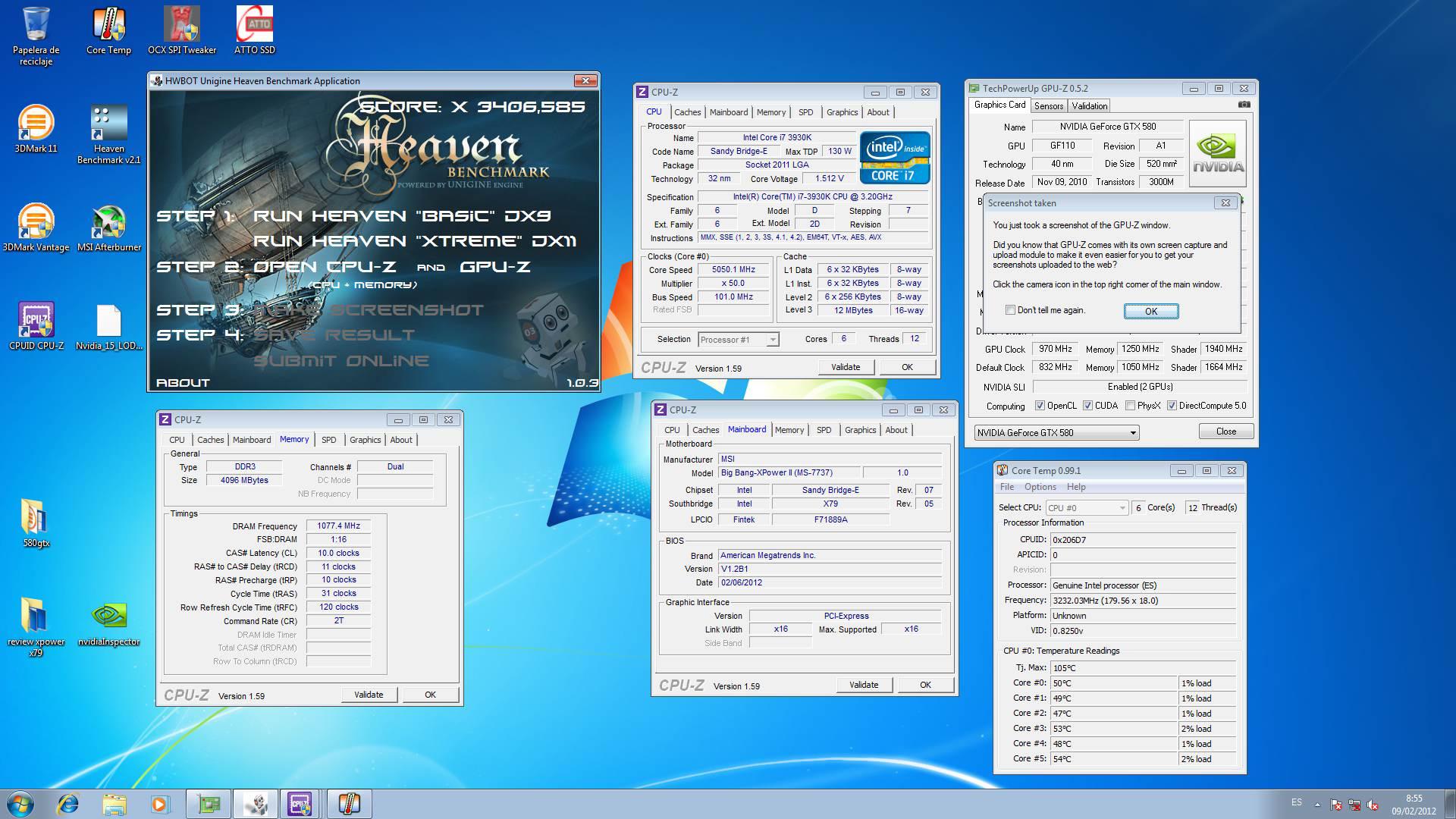Open the Papelera de reciclaje desktop icon
Image resolution: width=1456 pixels, height=819 pixels.
(36, 36)
